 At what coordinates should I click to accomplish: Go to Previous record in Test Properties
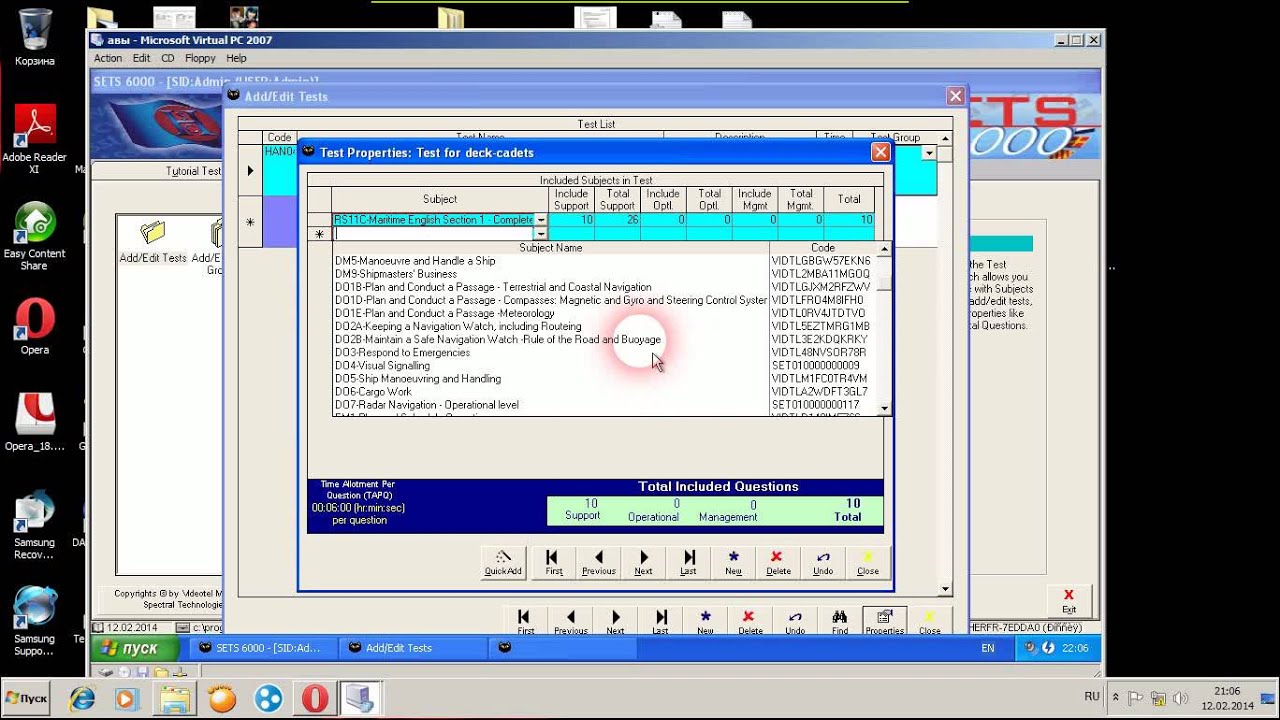point(599,562)
